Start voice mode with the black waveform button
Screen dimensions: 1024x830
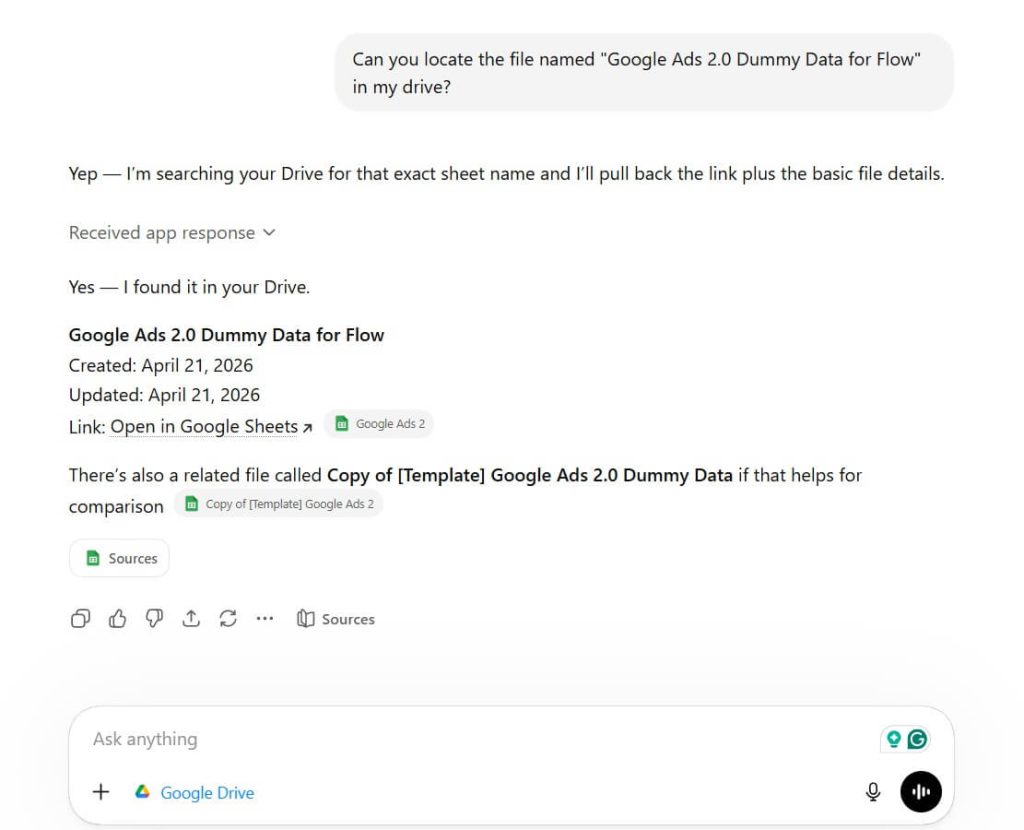click(920, 791)
